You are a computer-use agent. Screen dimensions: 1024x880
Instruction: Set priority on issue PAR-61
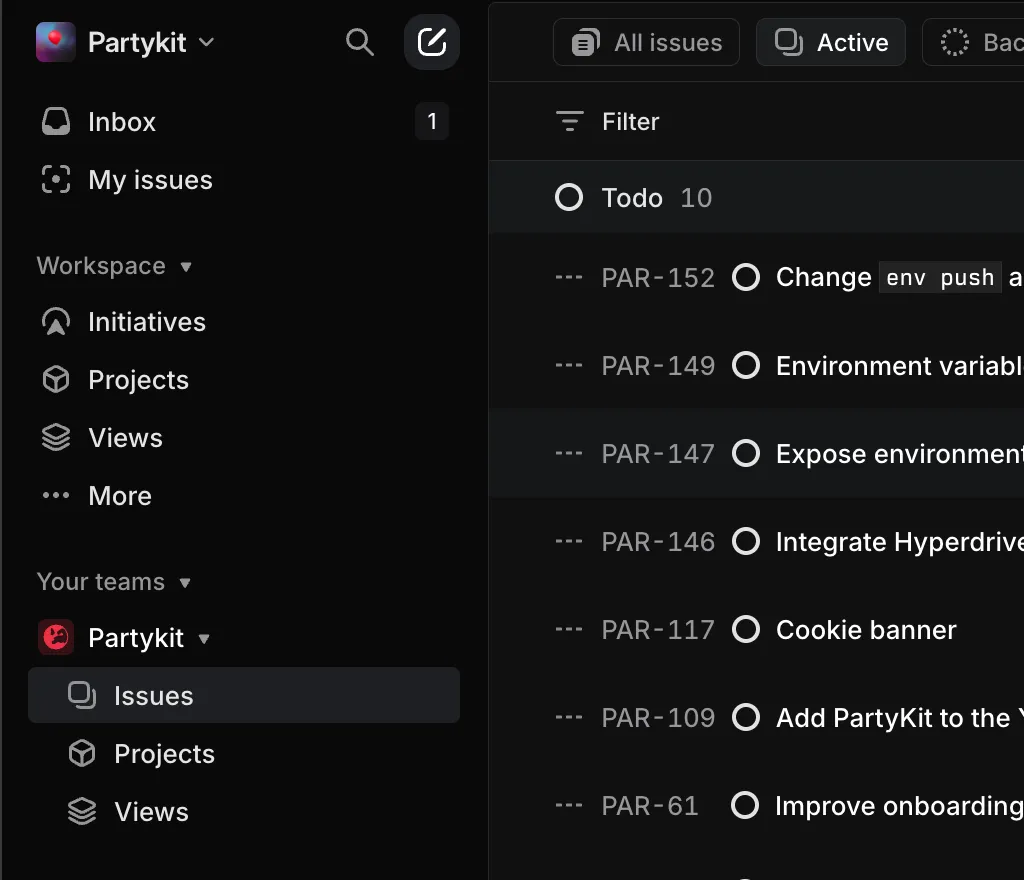click(x=568, y=805)
